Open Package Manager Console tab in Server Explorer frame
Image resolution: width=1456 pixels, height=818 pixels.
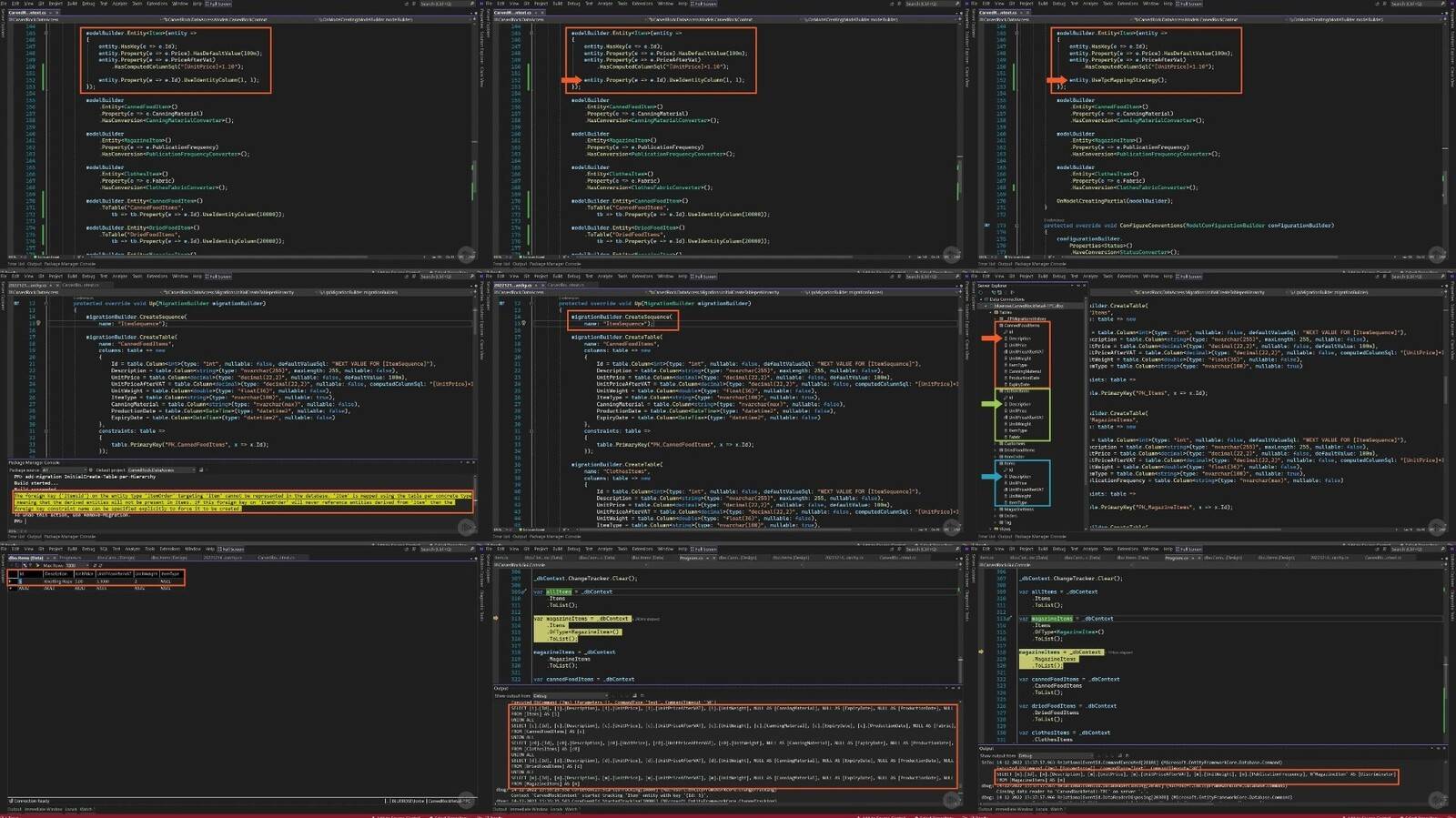tap(1039, 536)
